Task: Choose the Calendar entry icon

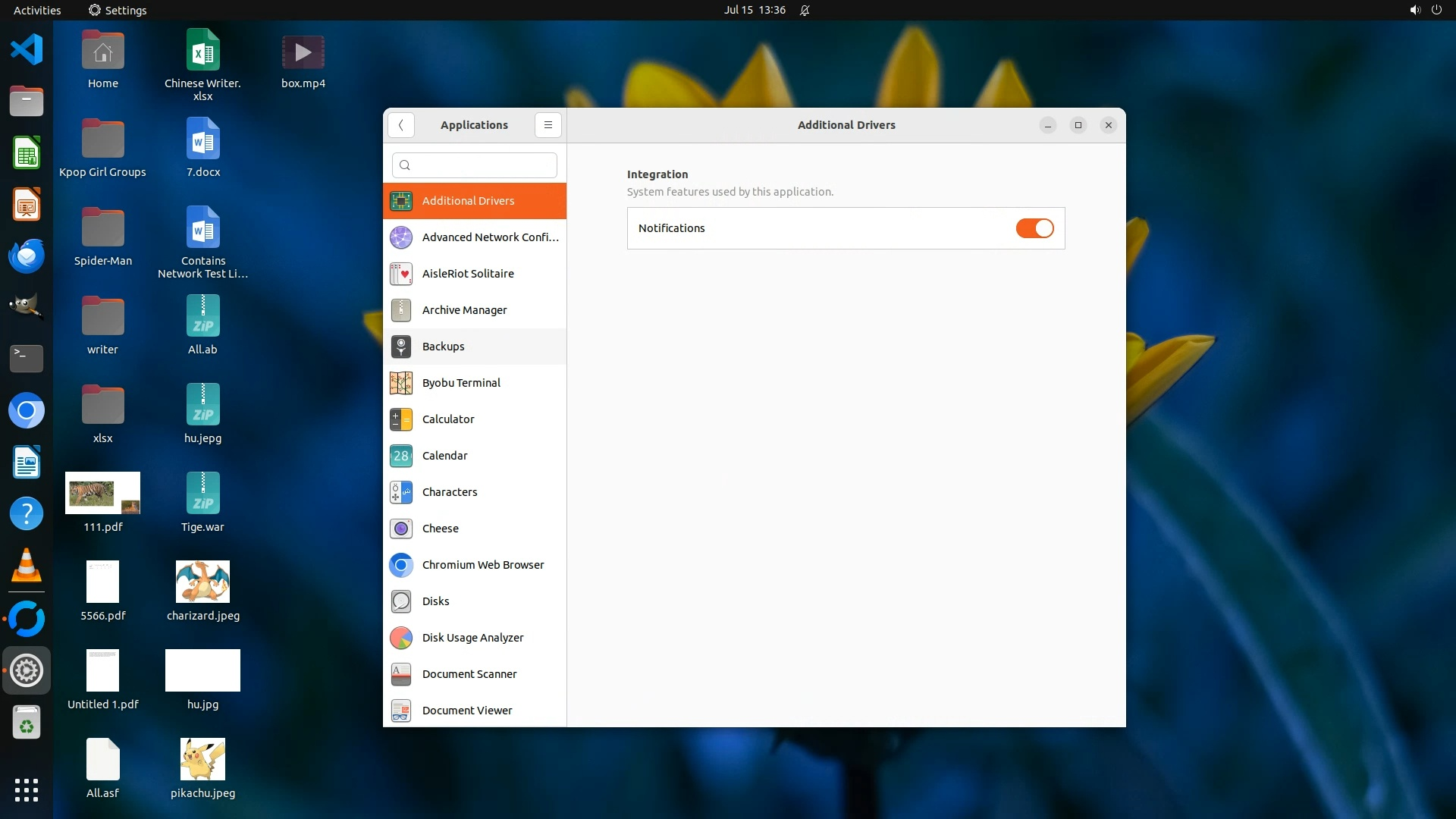Action: coord(401,456)
